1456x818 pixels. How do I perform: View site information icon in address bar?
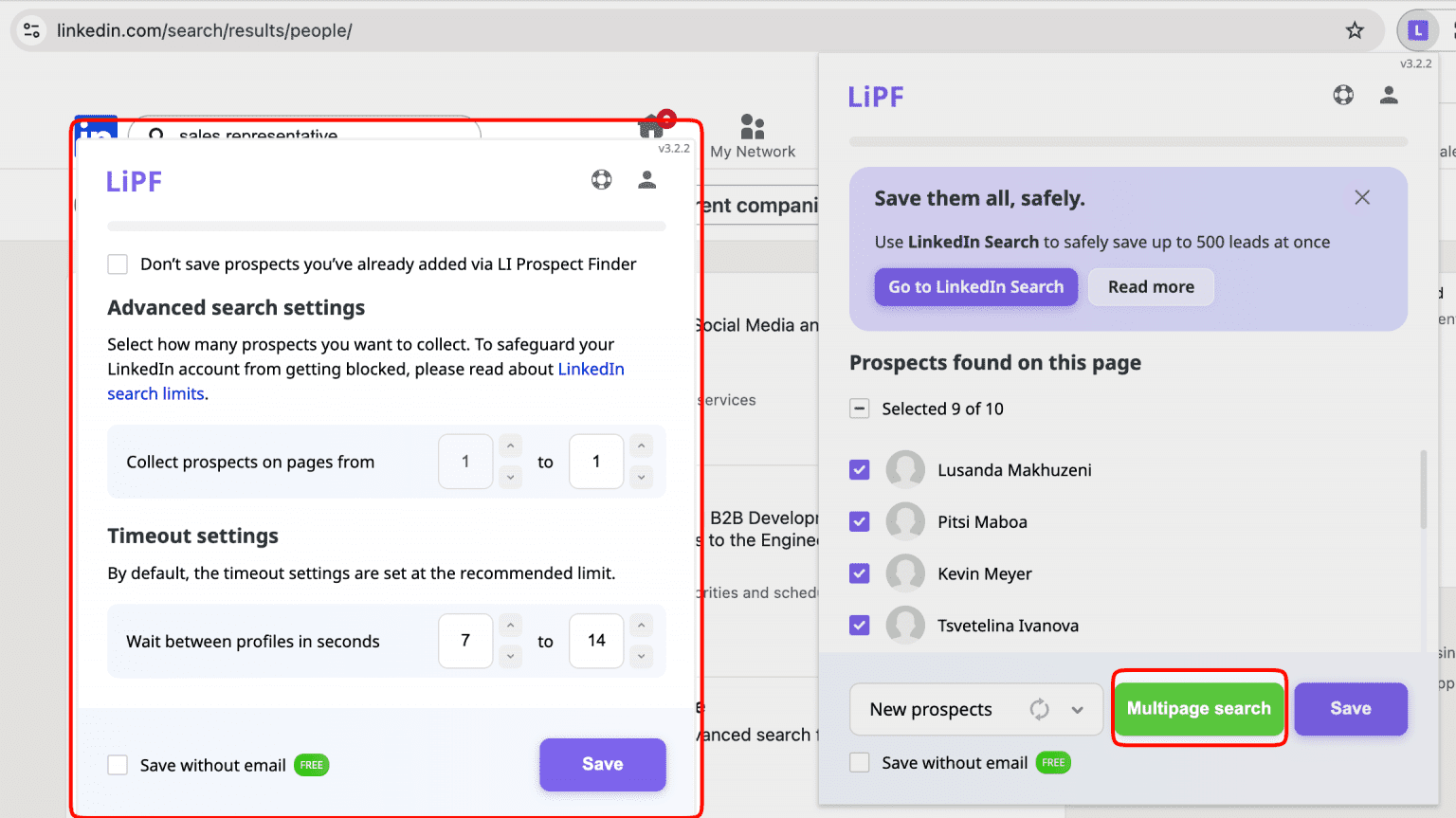[x=31, y=30]
